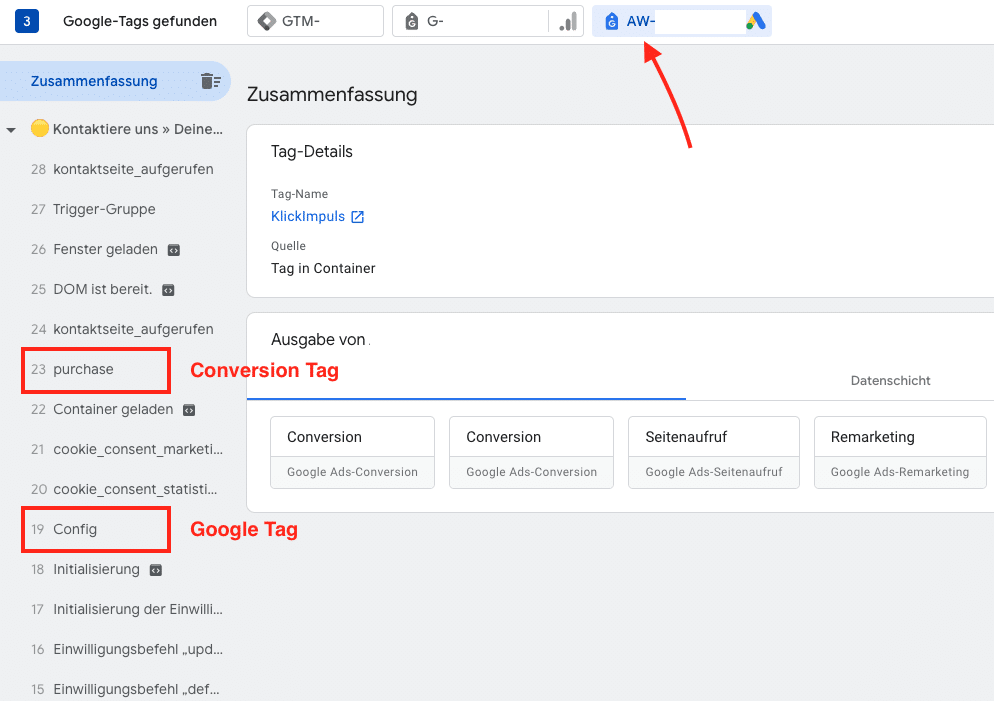Select event 19 Config in the list
Screen dimensions: 994x701
75,530
